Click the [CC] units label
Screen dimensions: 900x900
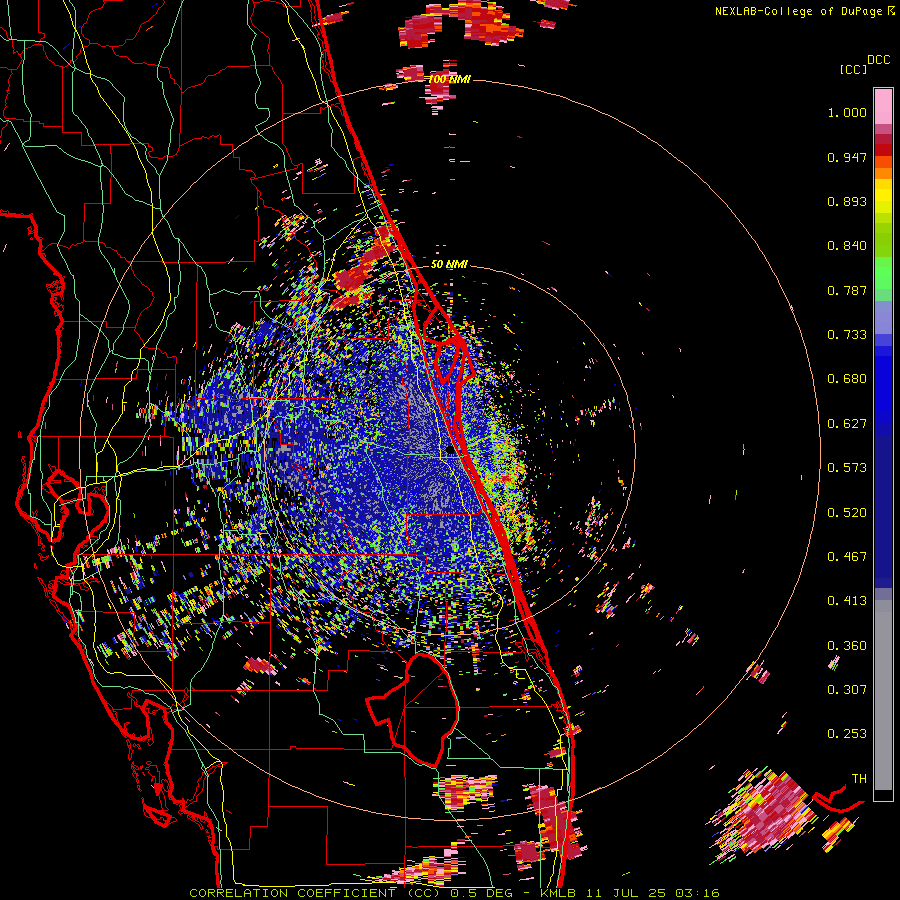click(x=854, y=69)
